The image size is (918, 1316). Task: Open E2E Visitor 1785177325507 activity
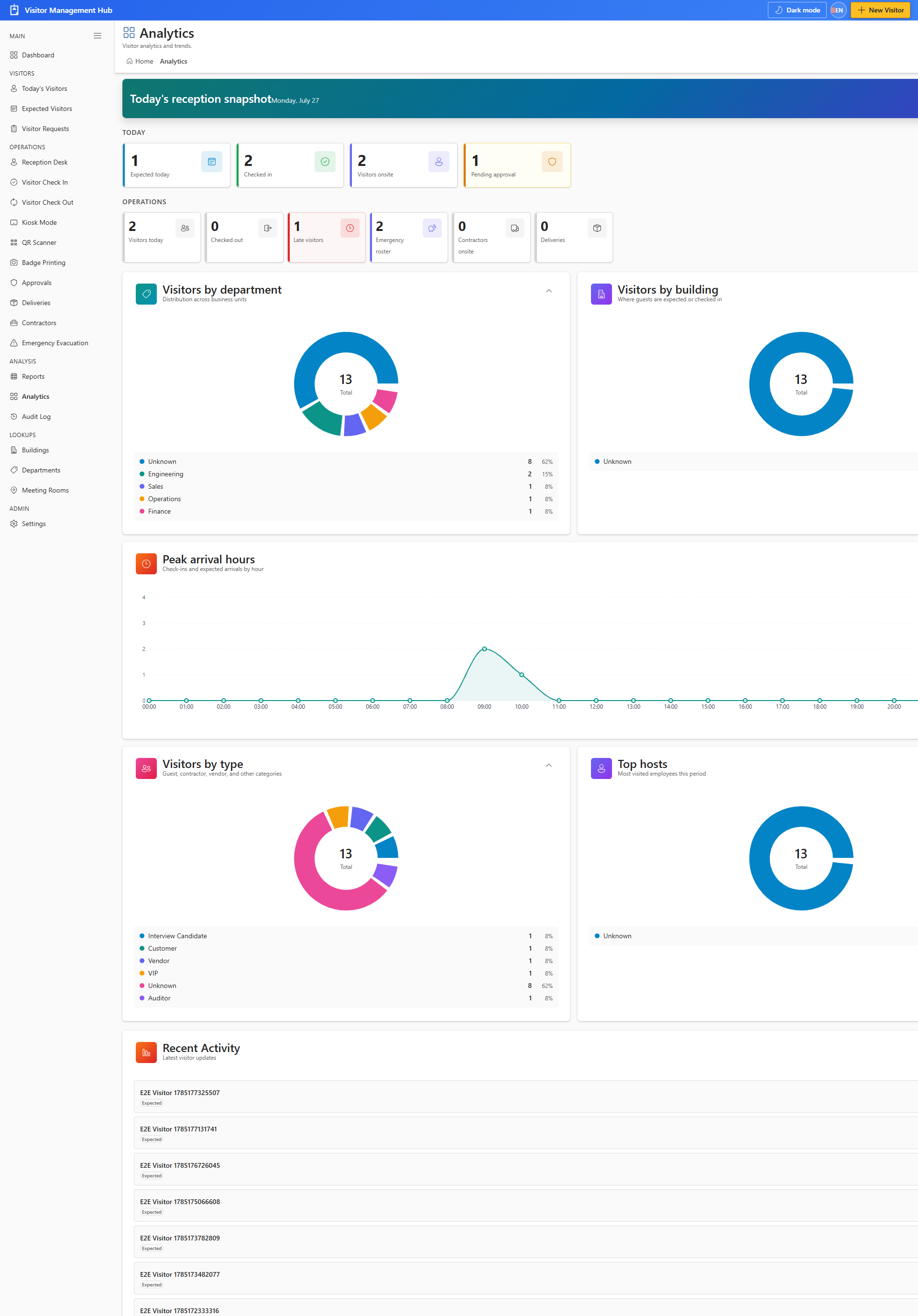tap(526, 1097)
